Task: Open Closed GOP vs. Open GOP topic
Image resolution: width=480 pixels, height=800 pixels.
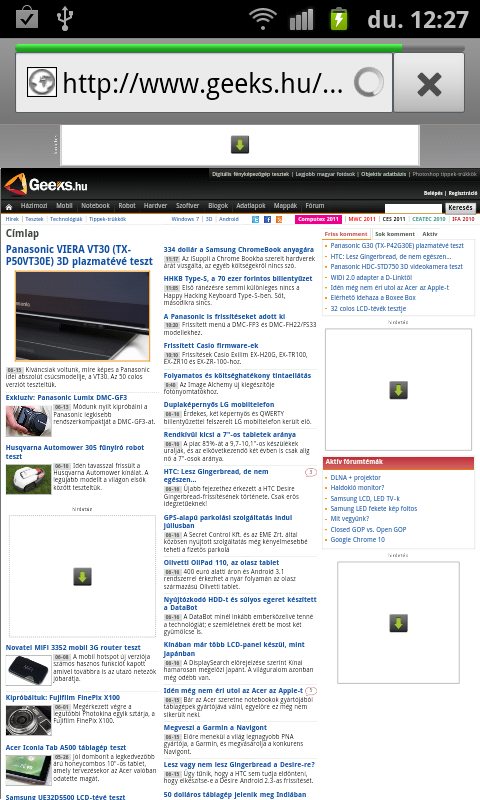Action: (x=368, y=530)
